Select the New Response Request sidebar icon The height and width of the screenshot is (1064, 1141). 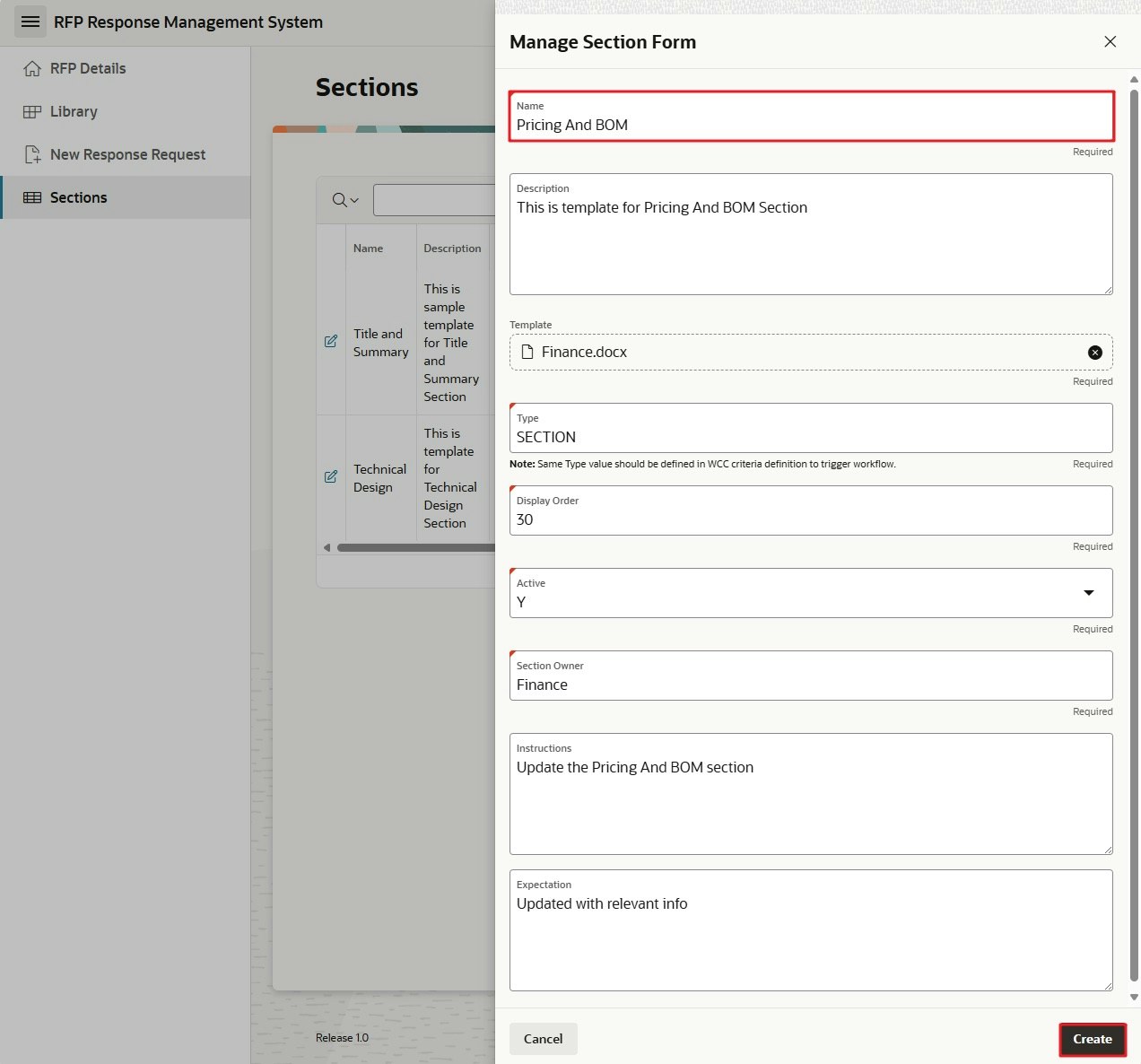point(31,154)
